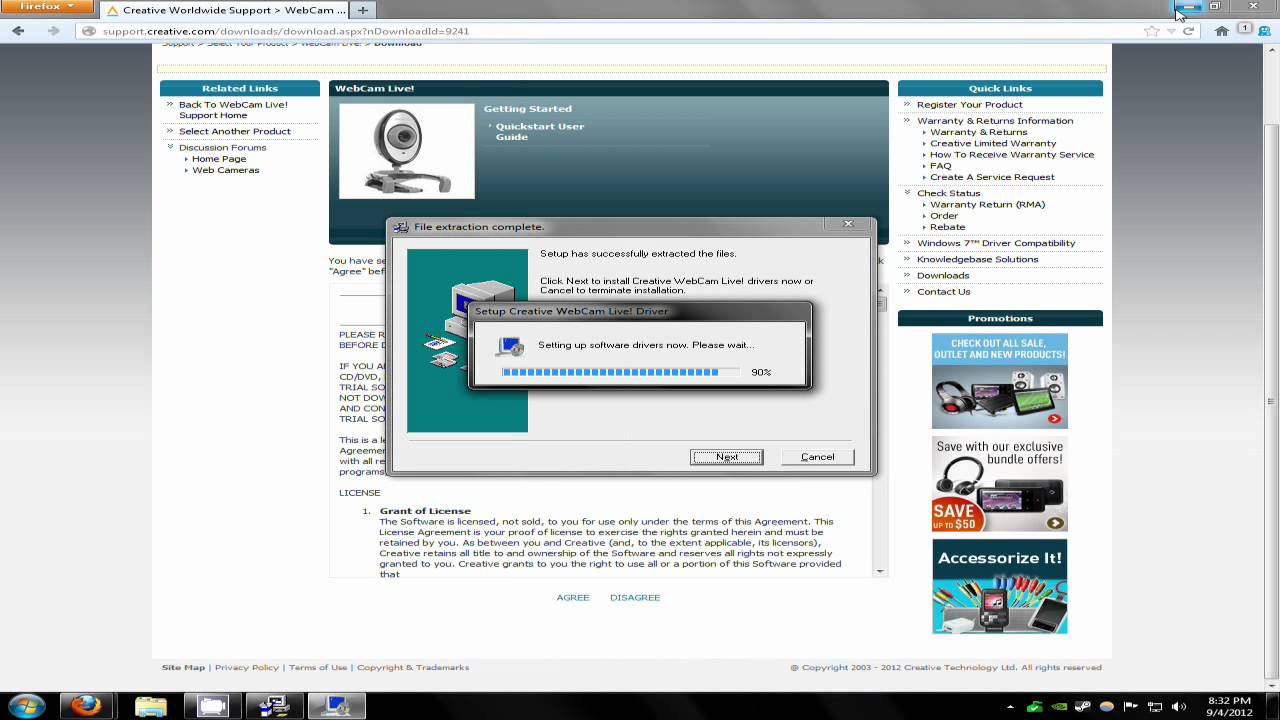
Task: Go to the Firefox home page icon
Action: point(1221,31)
